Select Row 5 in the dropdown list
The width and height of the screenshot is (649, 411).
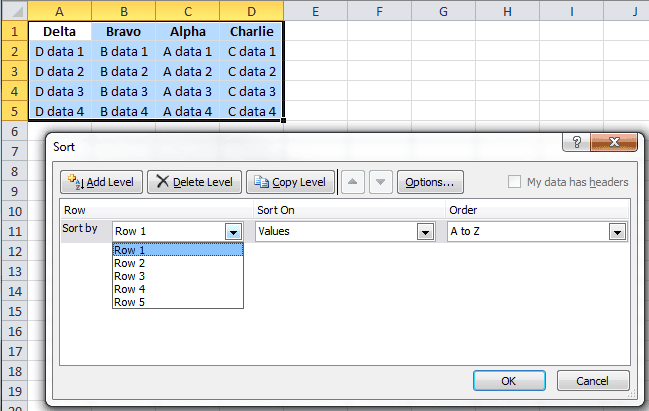pyautogui.click(x=178, y=302)
